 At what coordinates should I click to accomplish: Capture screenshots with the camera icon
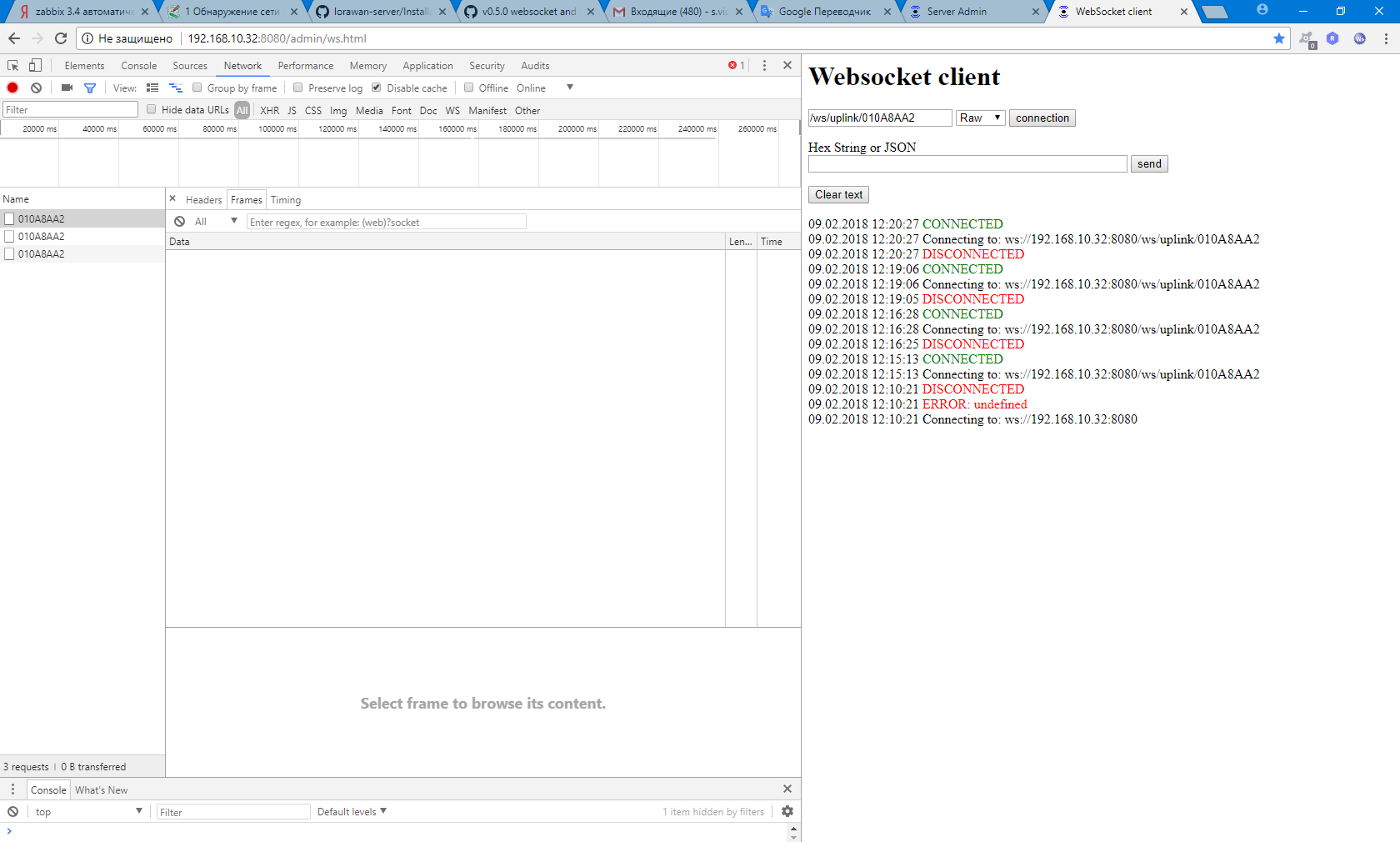pos(66,87)
